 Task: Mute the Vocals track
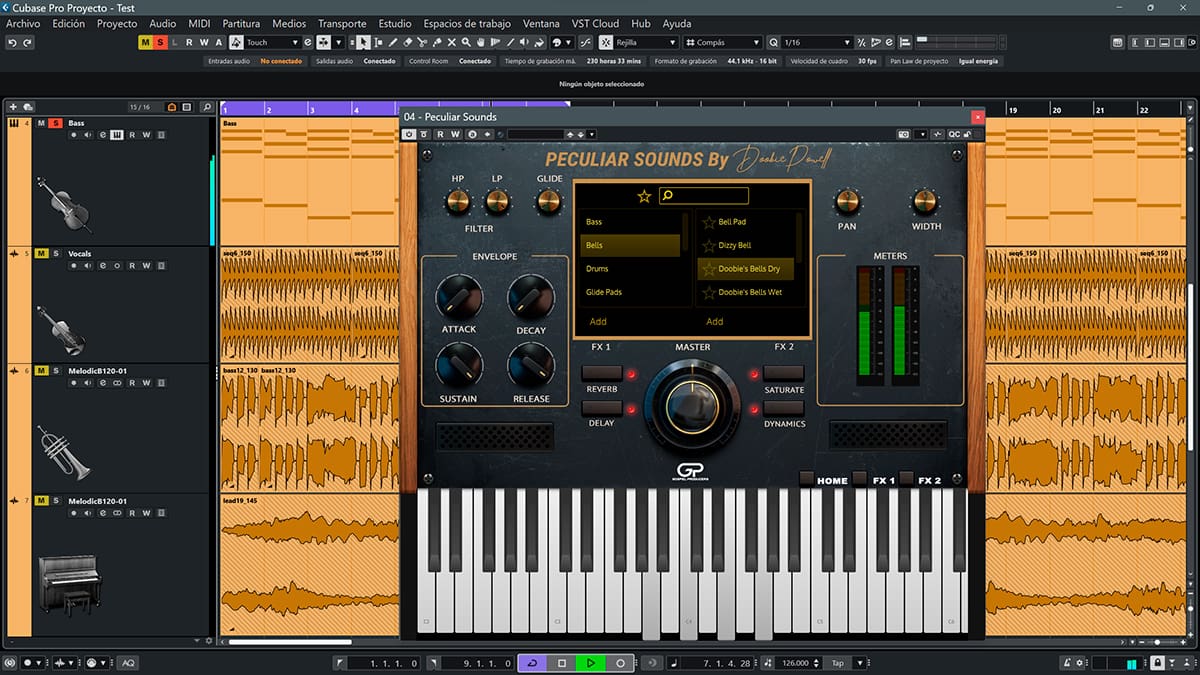[42, 254]
